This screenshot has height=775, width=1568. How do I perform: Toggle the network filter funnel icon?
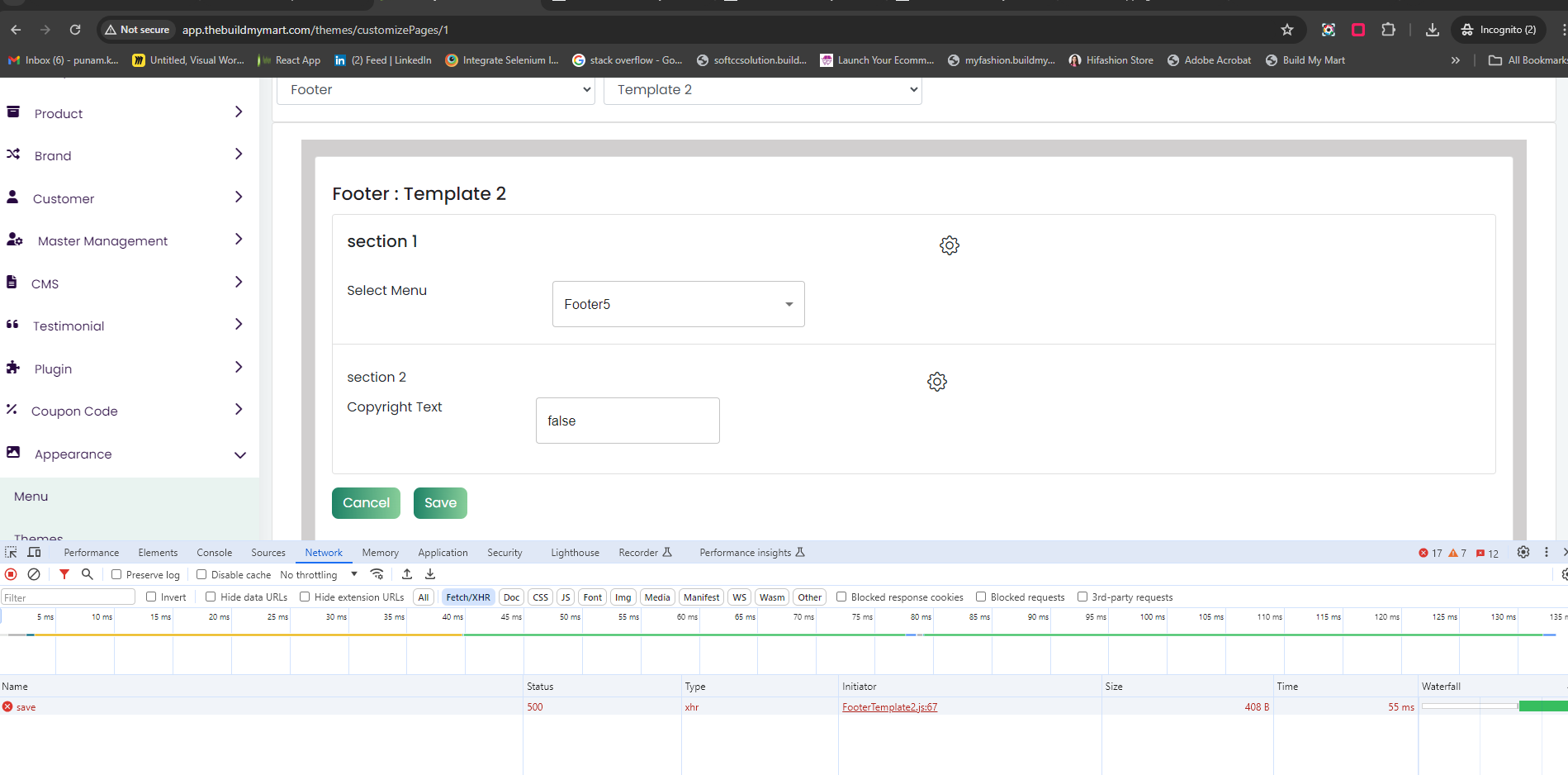(x=64, y=574)
